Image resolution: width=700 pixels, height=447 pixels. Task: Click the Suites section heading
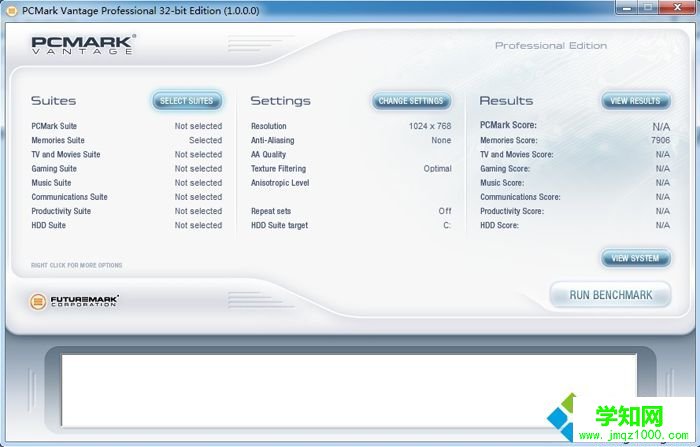(x=54, y=101)
